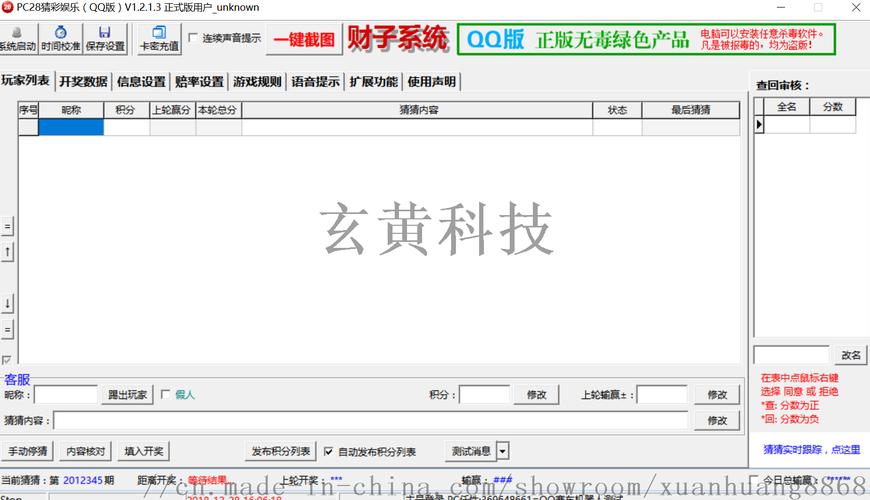Click the move-to-bottom button on left edge
This screenshot has height=500, width=870.
pos(7,330)
